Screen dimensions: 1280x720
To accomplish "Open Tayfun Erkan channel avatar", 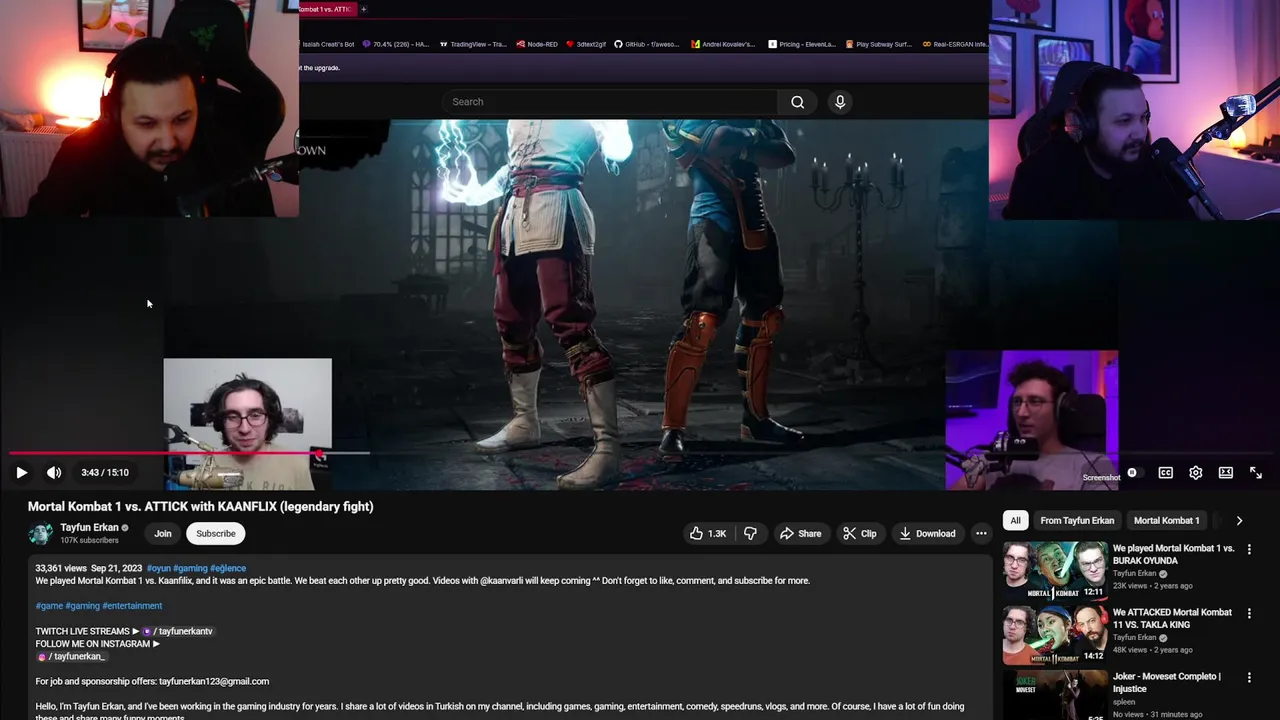I will click(x=40, y=534).
